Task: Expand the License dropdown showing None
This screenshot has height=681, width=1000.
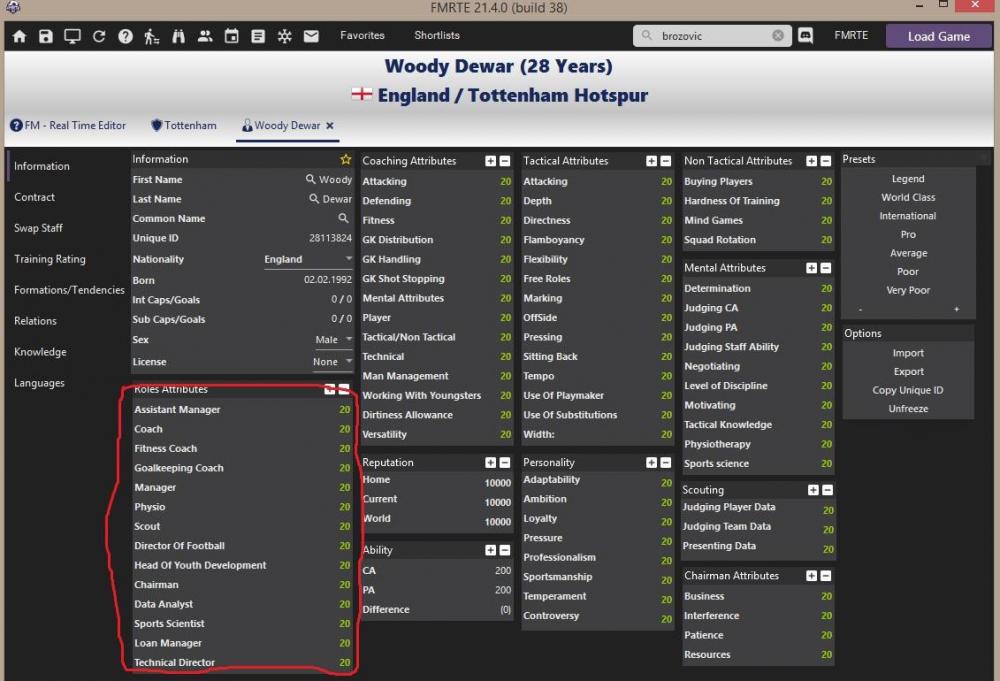Action: point(333,362)
